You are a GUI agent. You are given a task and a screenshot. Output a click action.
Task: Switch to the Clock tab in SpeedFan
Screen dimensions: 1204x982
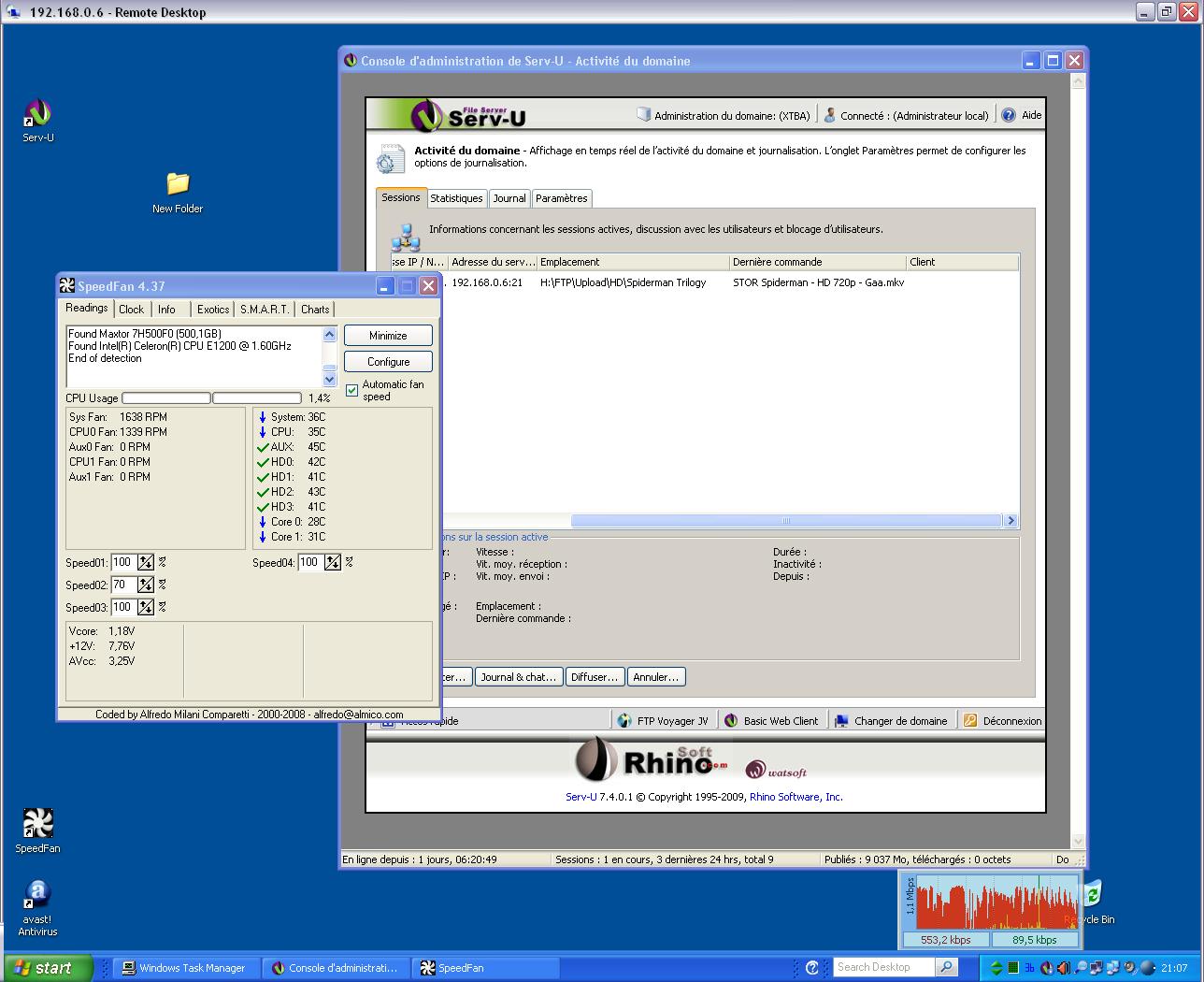point(132,310)
